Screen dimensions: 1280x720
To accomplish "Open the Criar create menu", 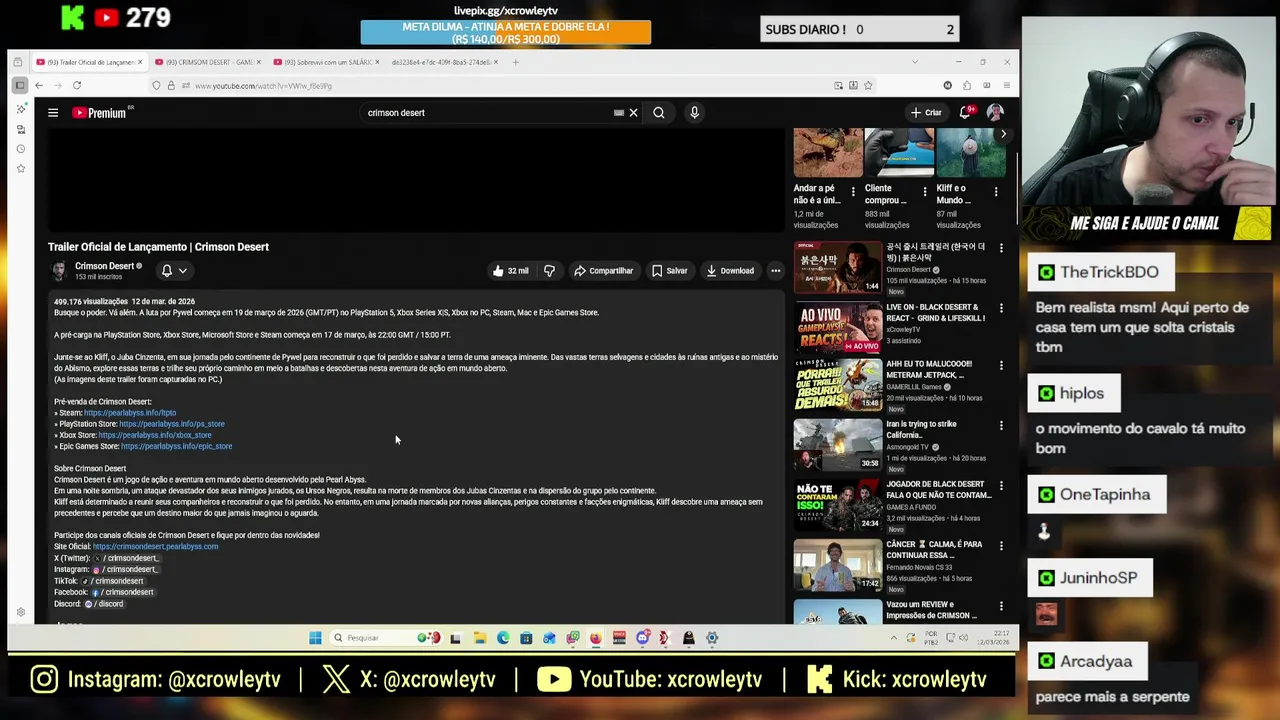I will pos(926,113).
